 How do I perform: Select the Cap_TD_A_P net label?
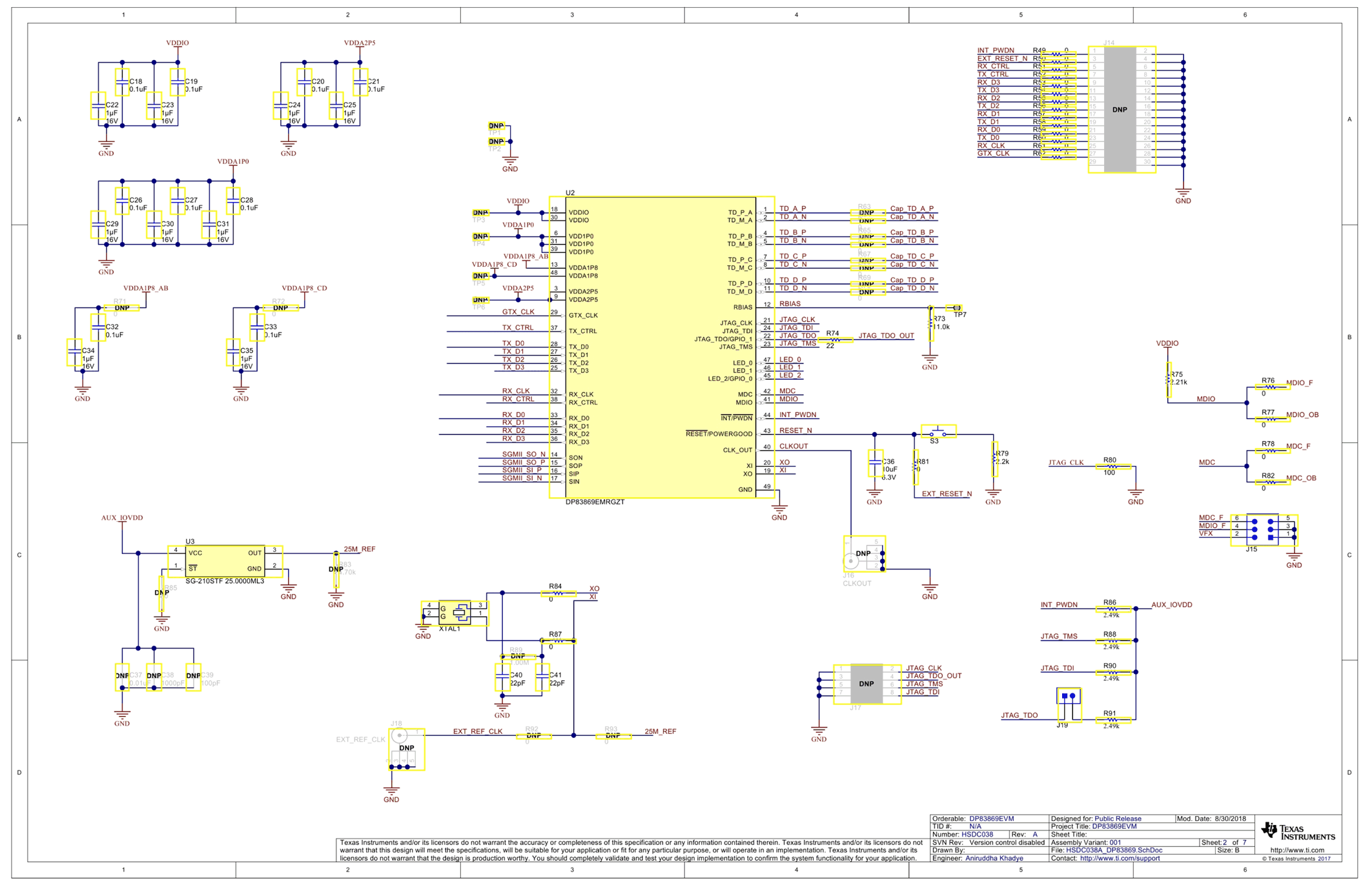[912, 209]
